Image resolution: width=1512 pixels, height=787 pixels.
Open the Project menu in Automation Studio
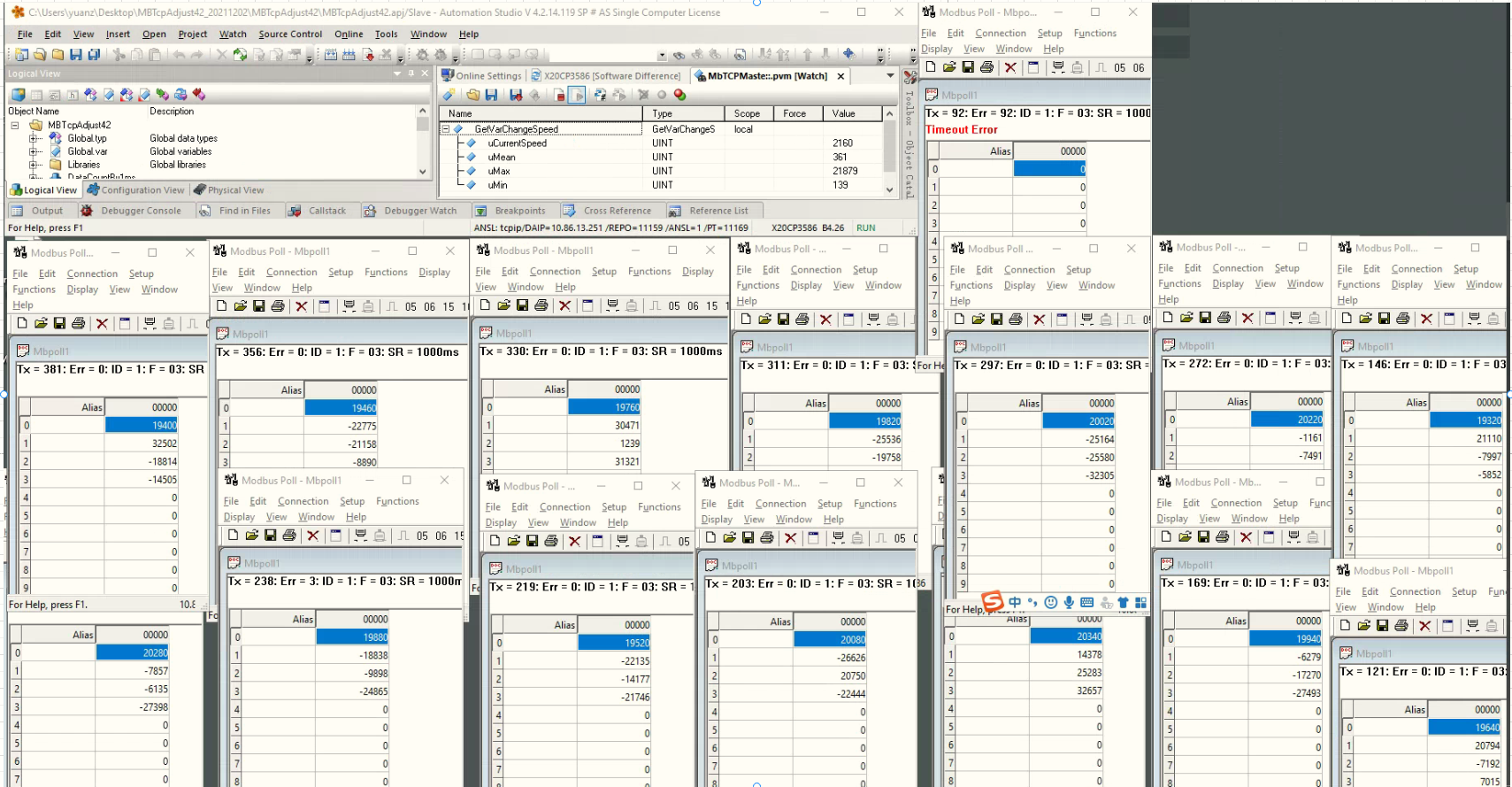(x=192, y=35)
